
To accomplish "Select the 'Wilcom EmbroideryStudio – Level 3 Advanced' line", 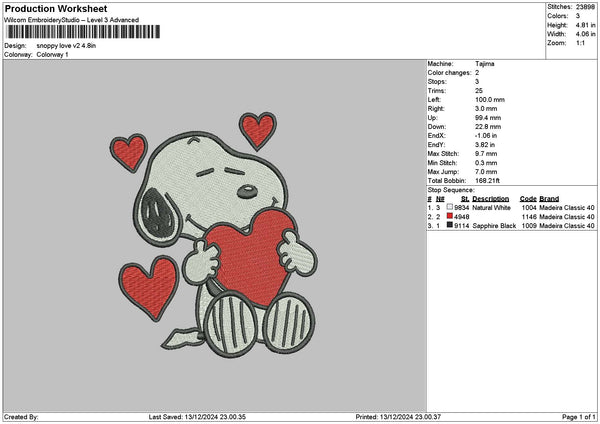I will pos(72,20).
